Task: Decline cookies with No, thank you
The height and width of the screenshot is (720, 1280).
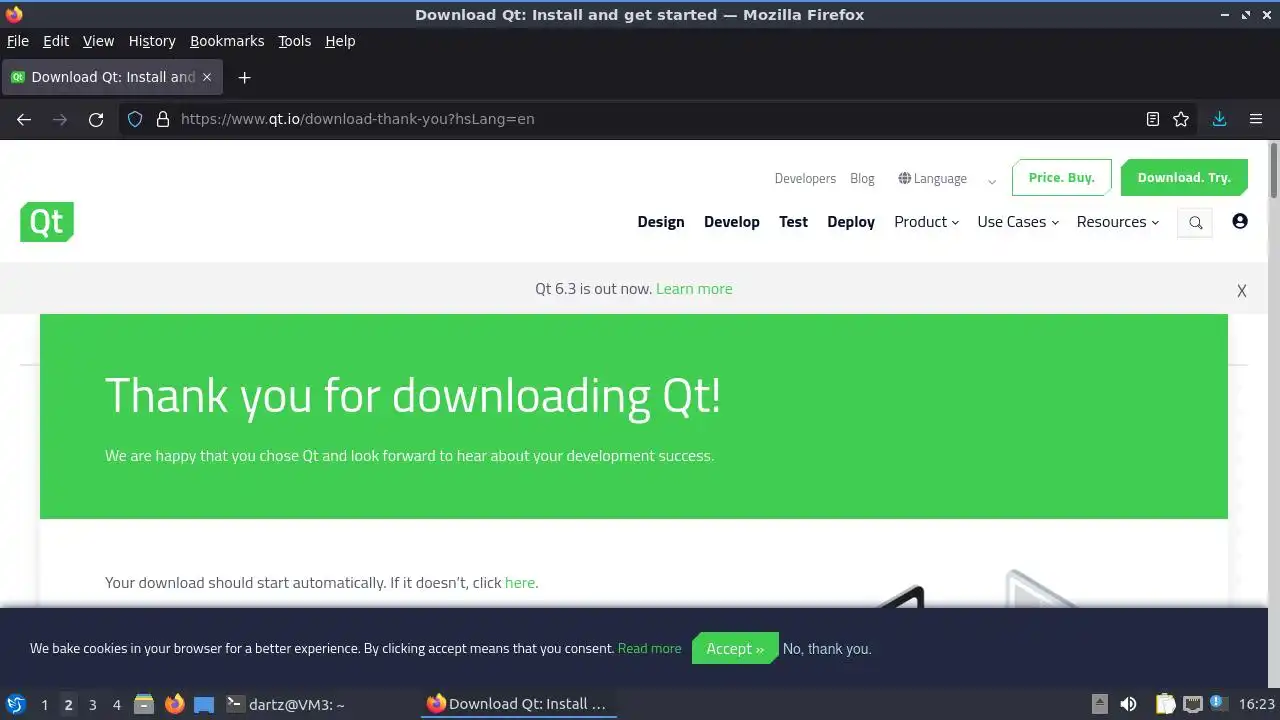Action: [x=827, y=649]
